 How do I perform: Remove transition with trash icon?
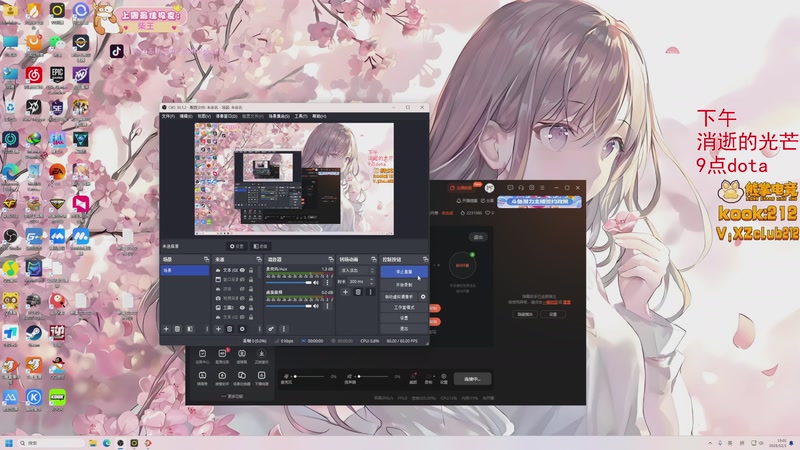tap(358, 292)
